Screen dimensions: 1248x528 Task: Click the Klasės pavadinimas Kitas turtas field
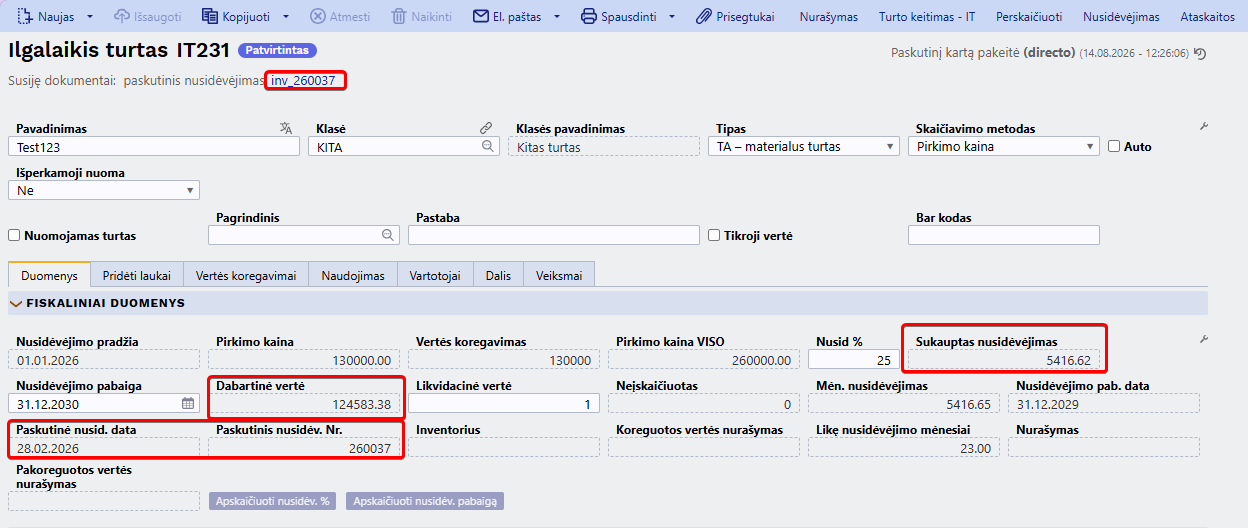[x=604, y=146]
